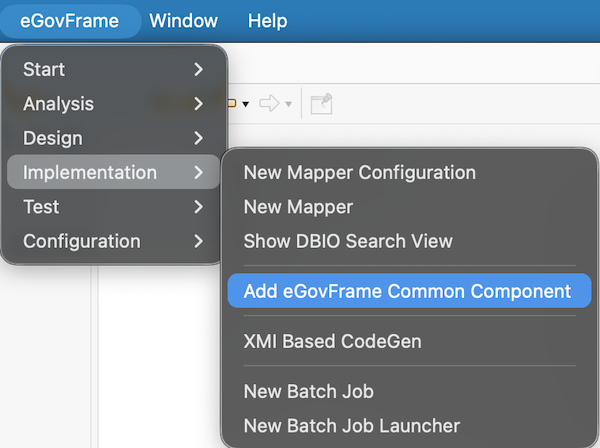This screenshot has width=600, height=448.
Task: Select the Implementation menu entry
Action: click(113, 173)
